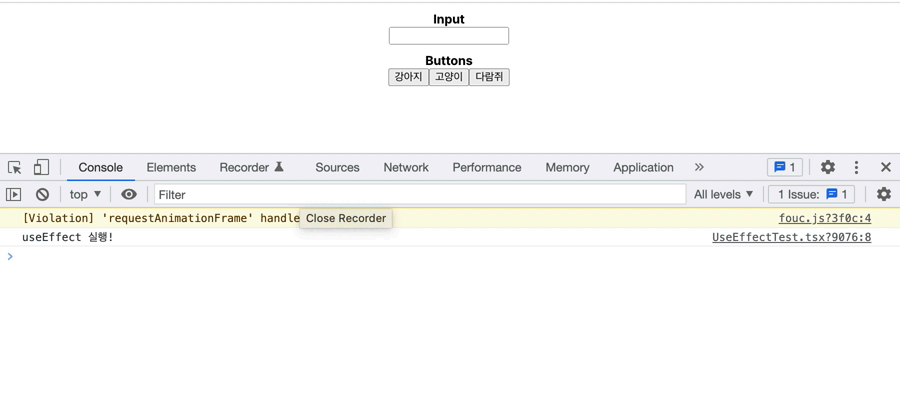Open the All levels log dropdown
900x417 pixels.
(723, 195)
